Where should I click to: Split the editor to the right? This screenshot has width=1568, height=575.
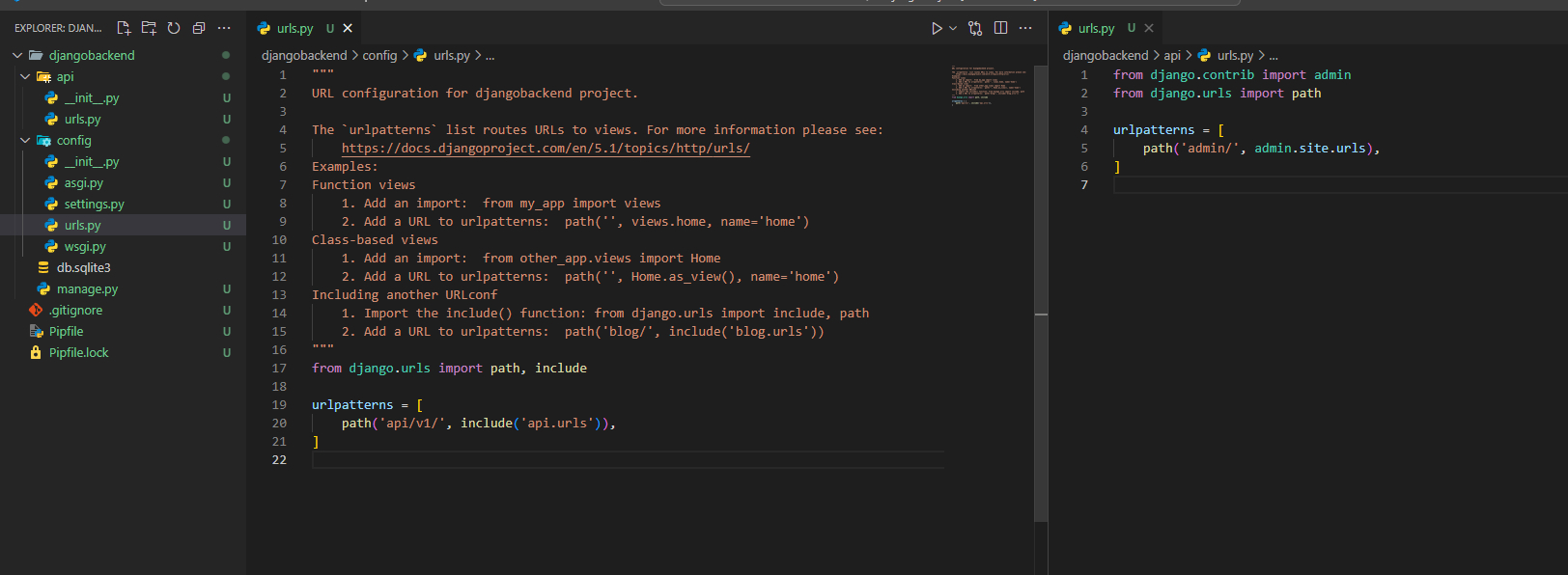[1000, 28]
